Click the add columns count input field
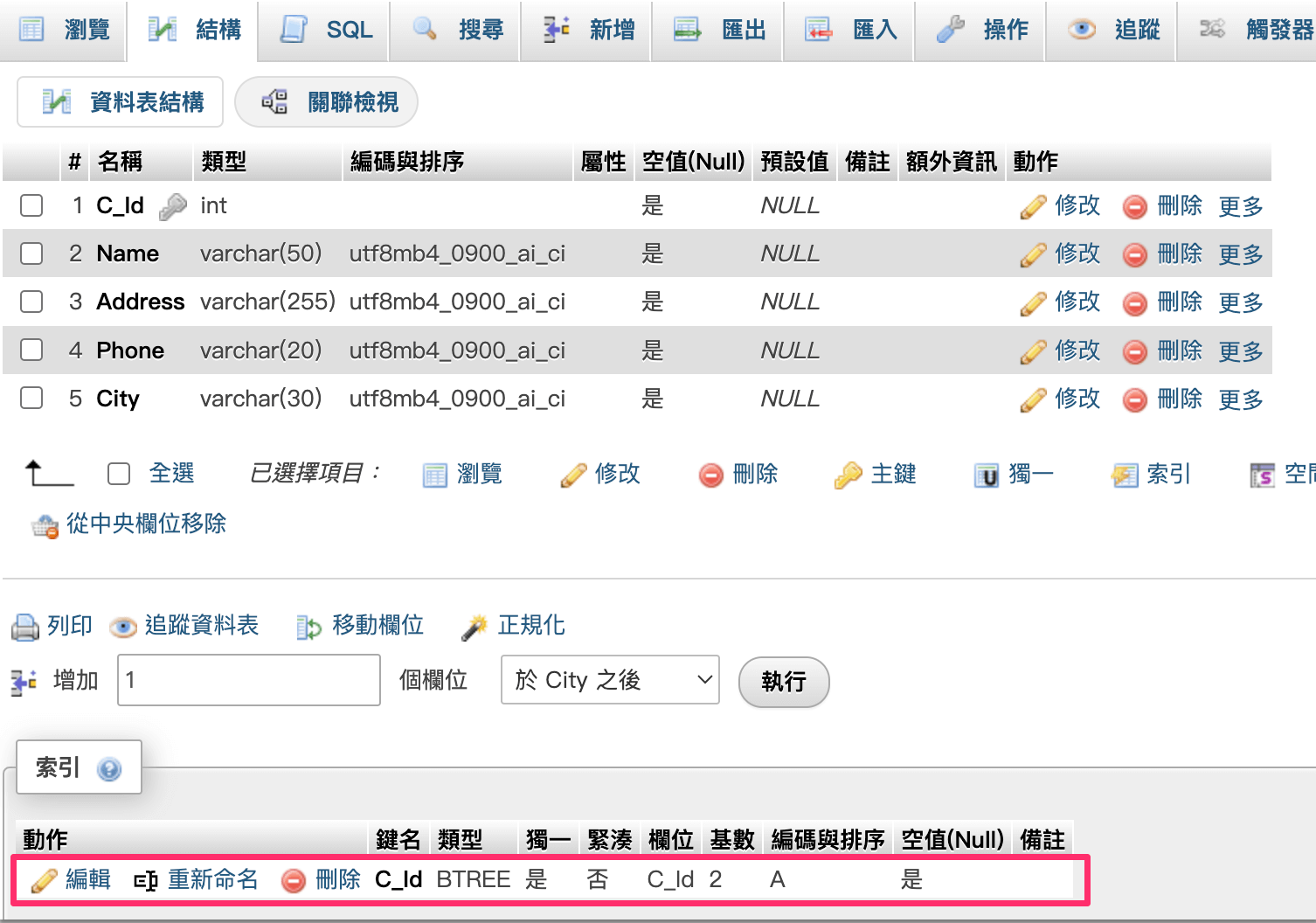 [249, 680]
